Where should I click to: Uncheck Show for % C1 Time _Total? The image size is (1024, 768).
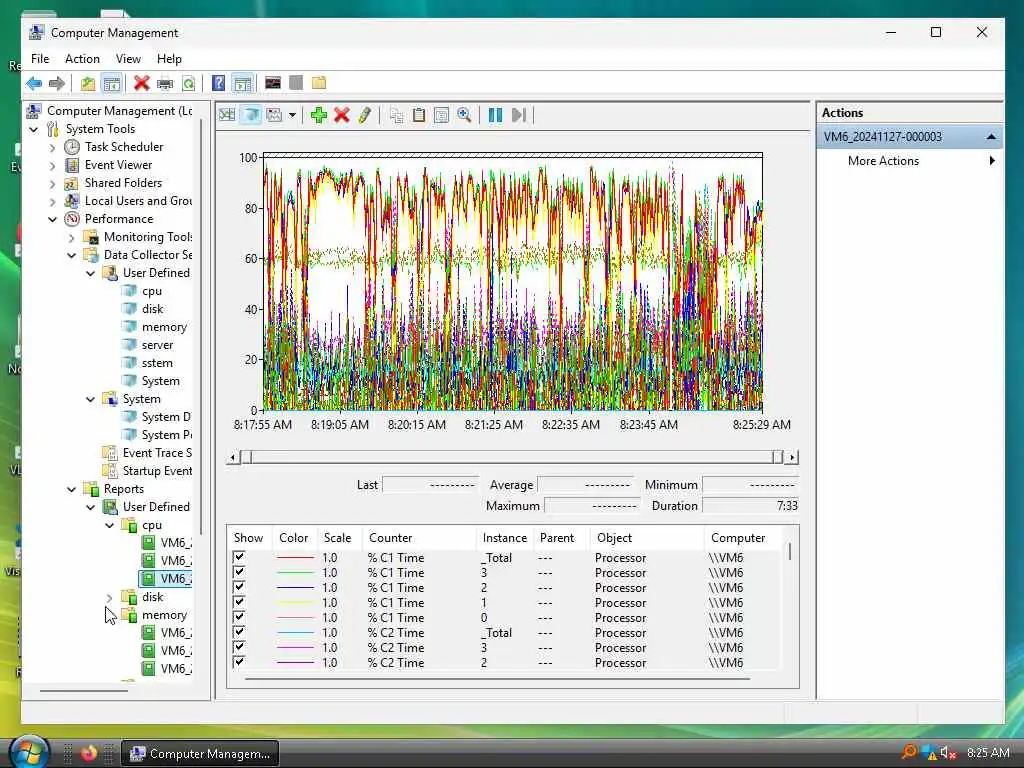239,557
